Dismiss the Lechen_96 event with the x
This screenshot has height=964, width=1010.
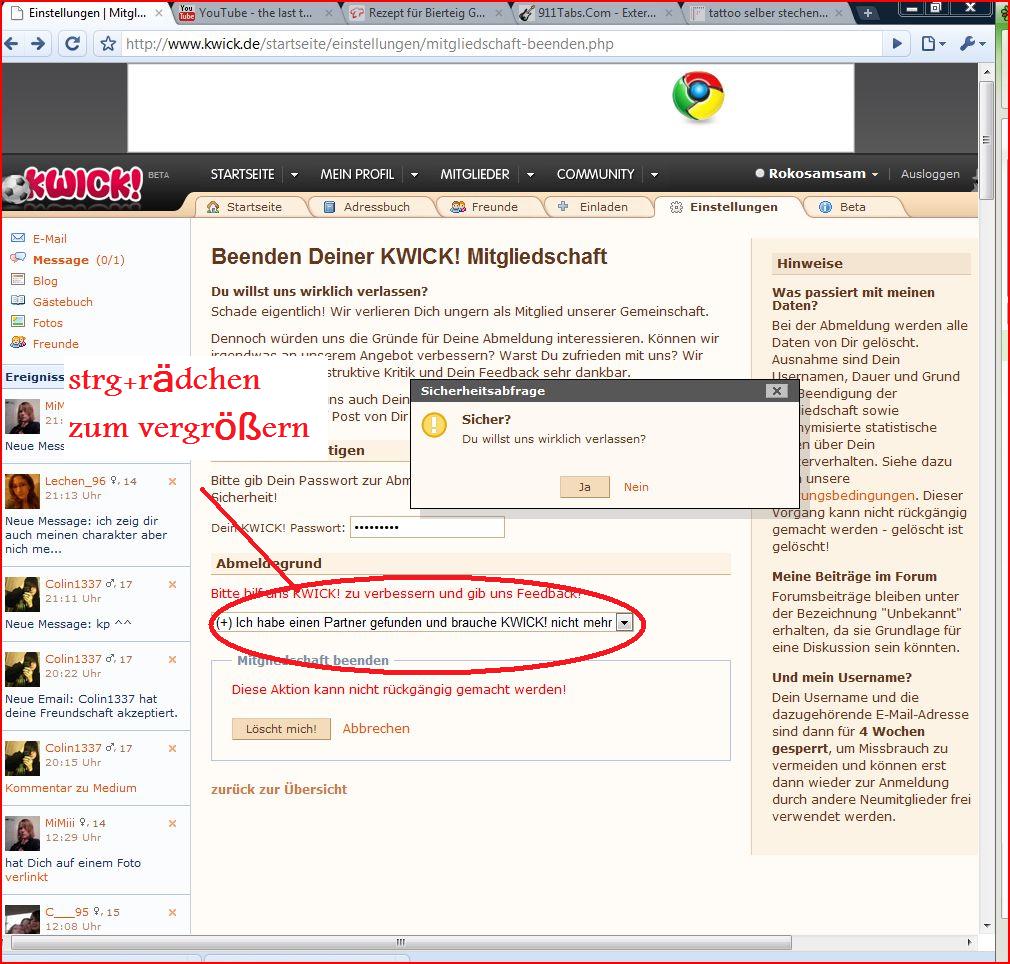coord(172,481)
